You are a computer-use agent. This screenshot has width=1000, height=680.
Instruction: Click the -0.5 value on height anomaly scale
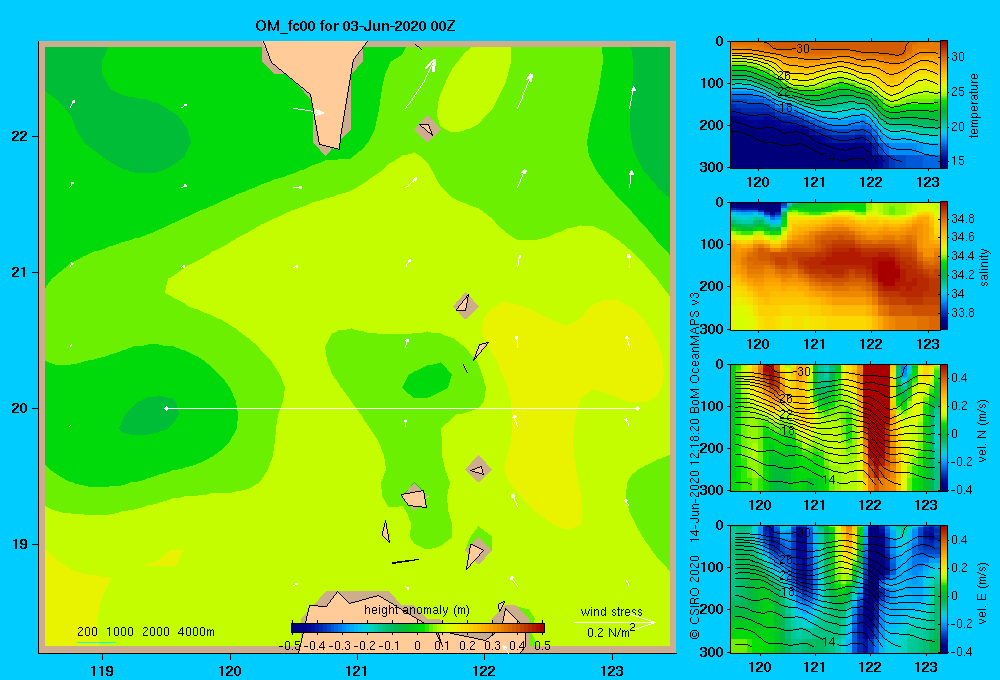pyautogui.click(x=290, y=646)
